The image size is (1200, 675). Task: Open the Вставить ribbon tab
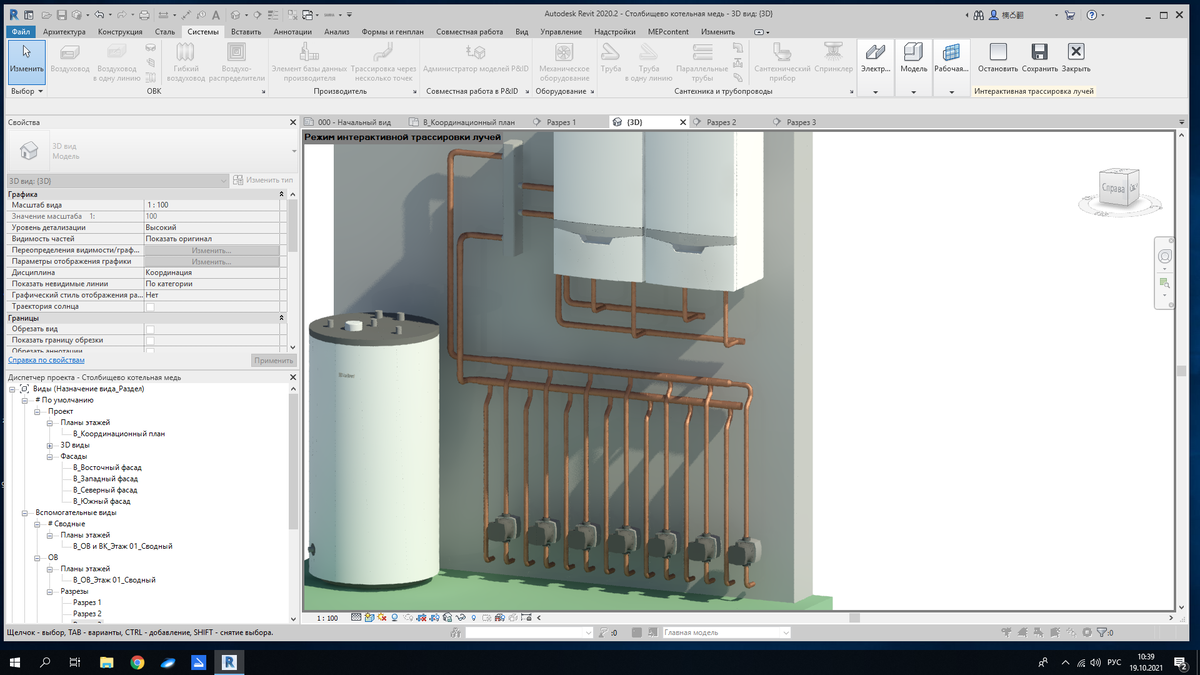pyautogui.click(x=245, y=32)
